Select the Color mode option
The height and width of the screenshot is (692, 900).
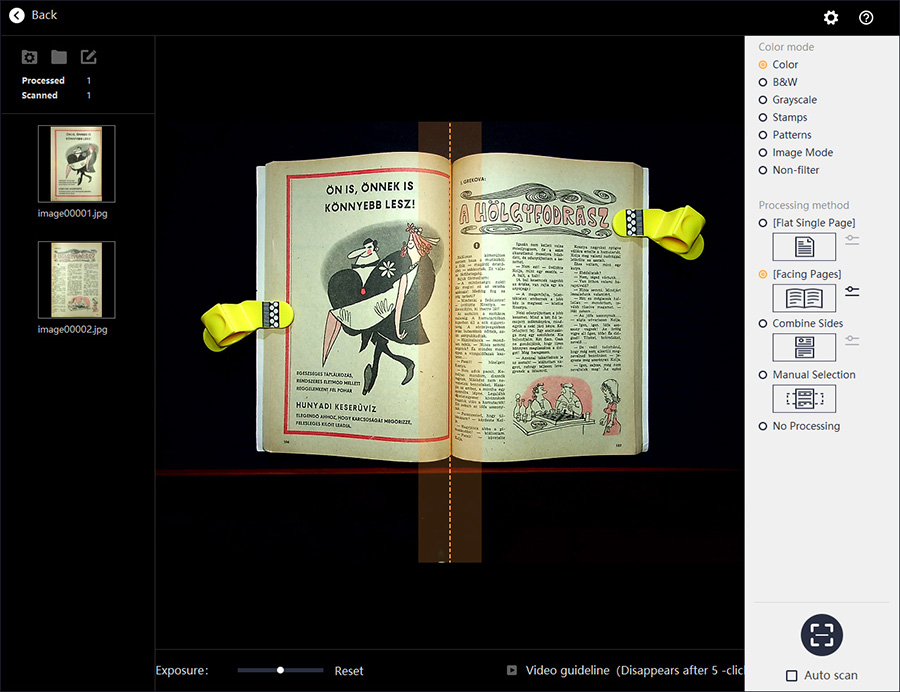click(x=778, y=65)
